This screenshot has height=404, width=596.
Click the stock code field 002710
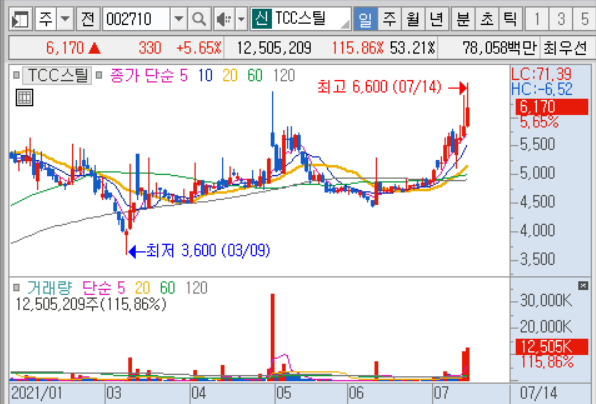pos(136,19)
